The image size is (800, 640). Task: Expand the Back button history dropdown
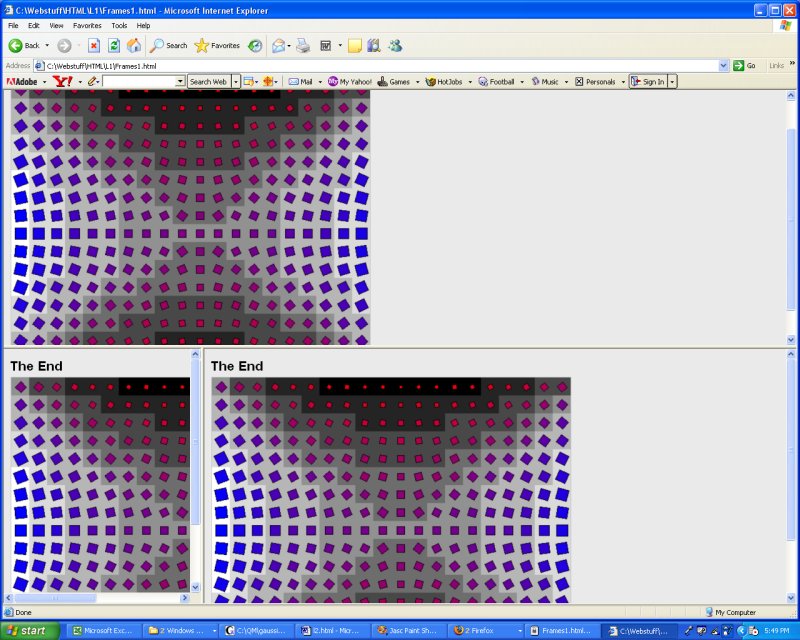click(x=45, y=45)
